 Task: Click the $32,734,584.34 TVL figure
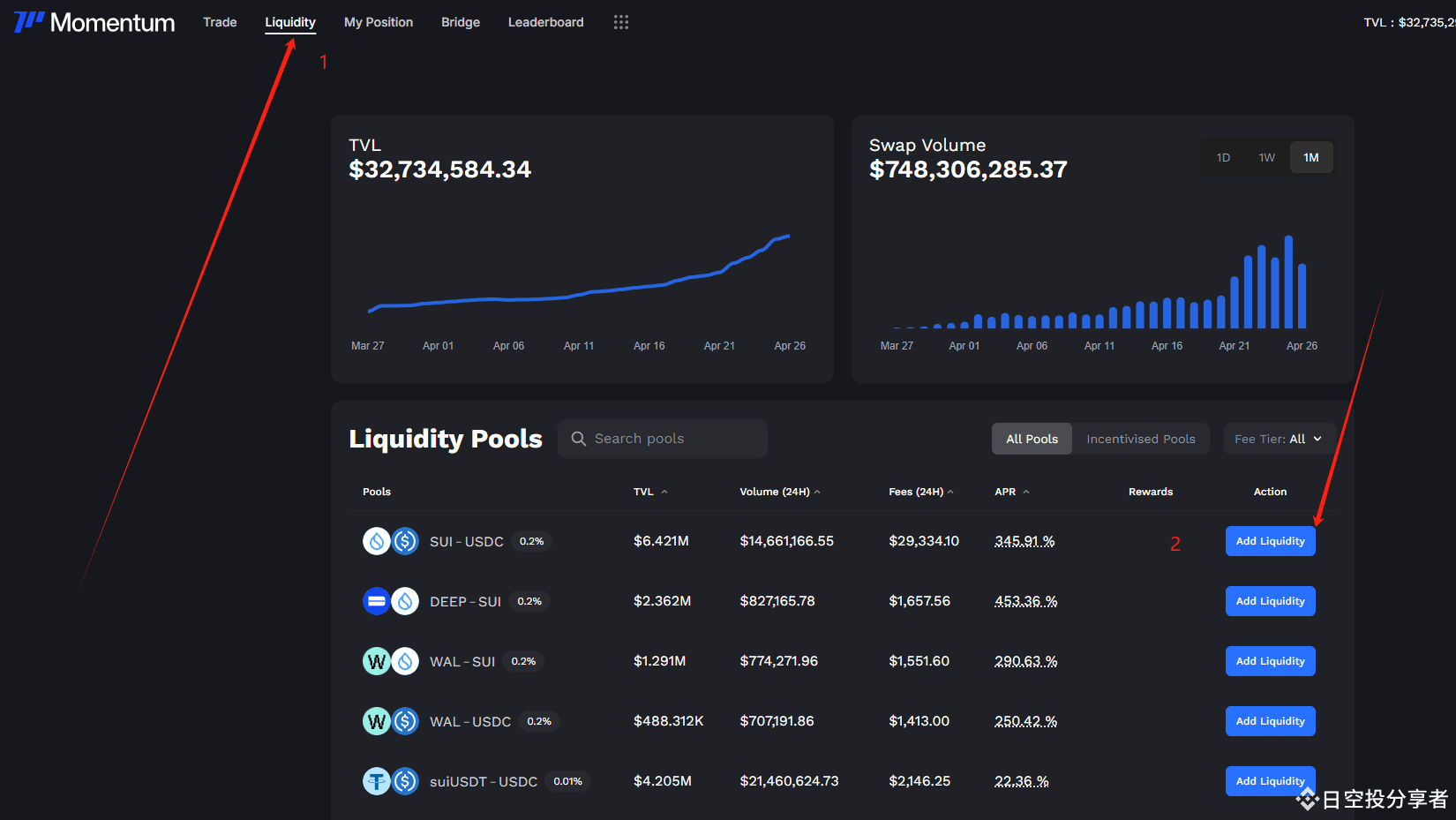click(x=439, y=169)
